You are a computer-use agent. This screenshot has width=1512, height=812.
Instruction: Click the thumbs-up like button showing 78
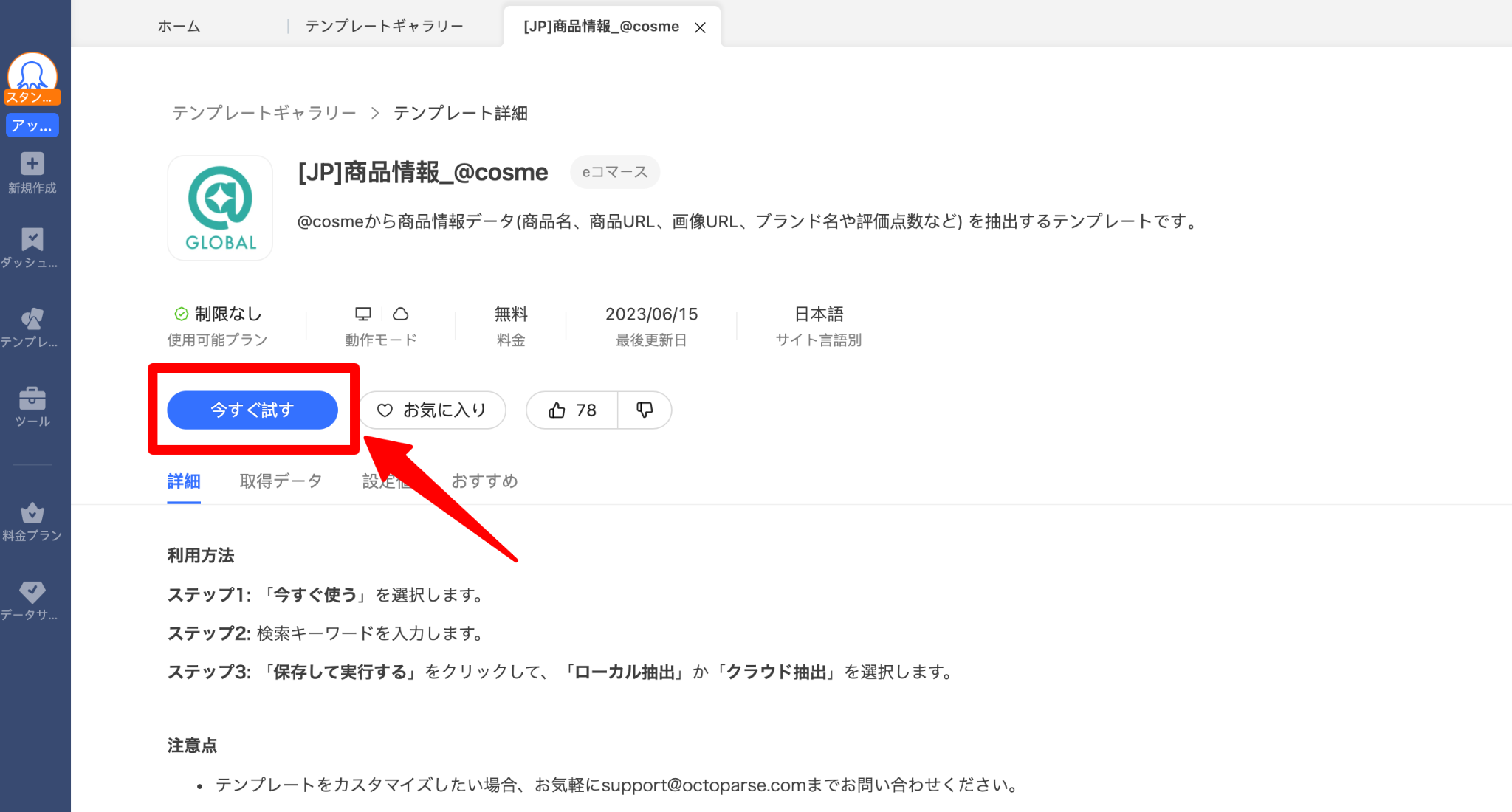572,410
